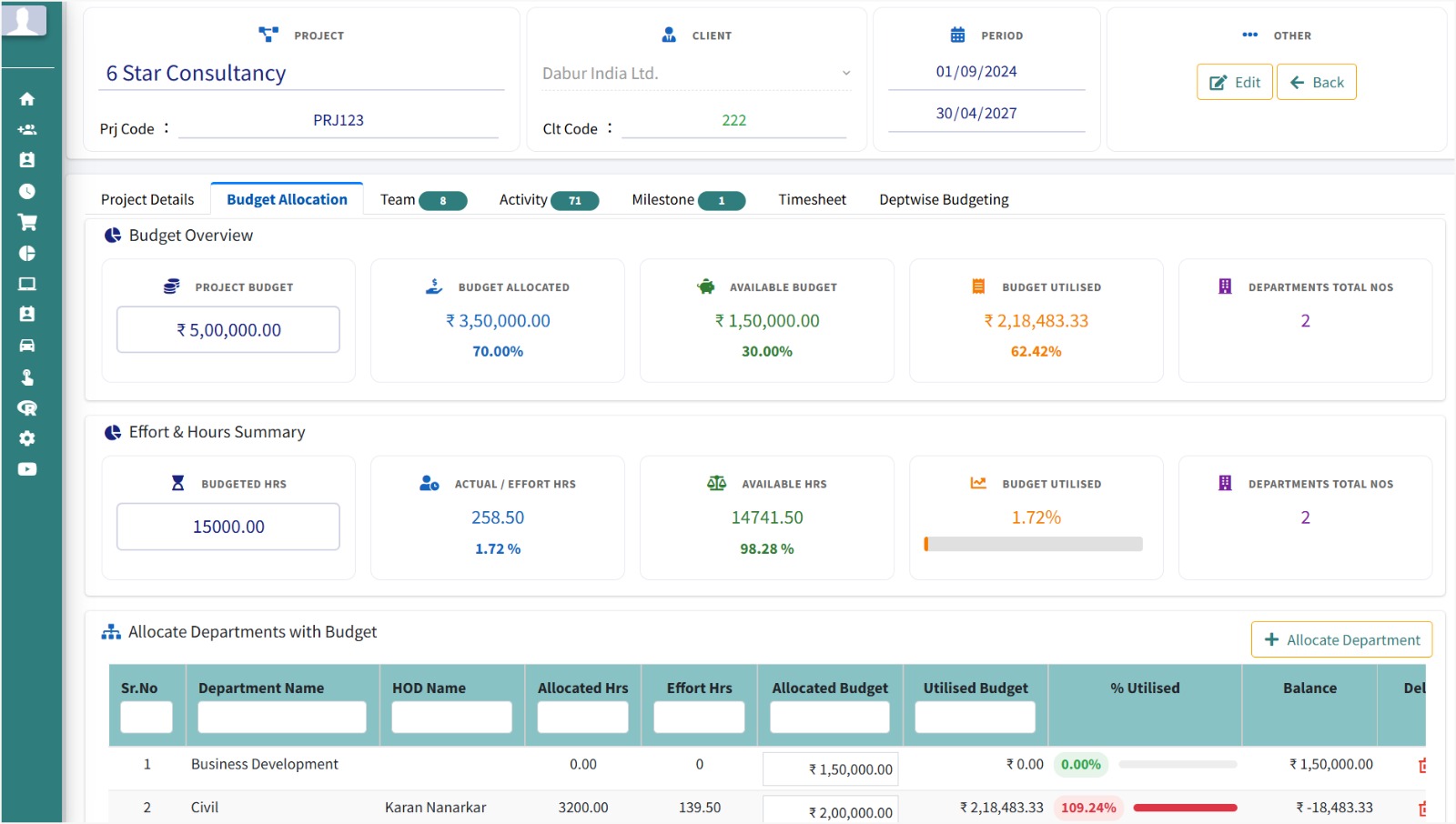
Task: Click the Edit button
Action: tap(1234, 82)
